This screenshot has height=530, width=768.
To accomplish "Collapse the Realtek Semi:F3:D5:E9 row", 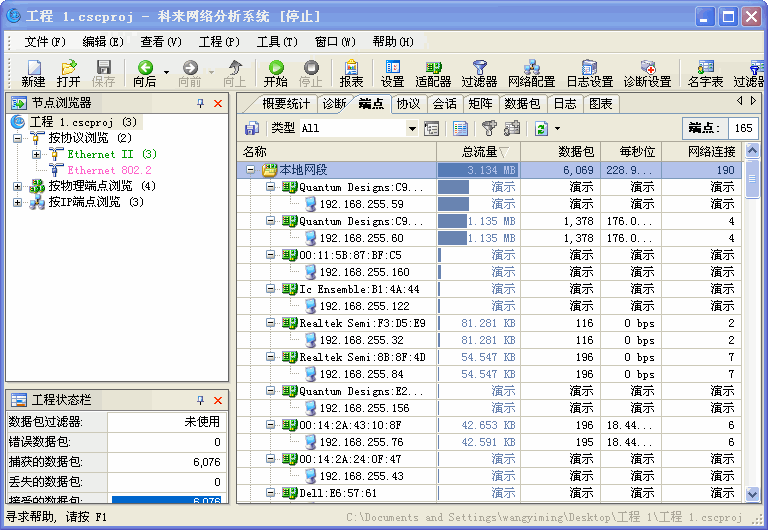I will tap(270, 323).
